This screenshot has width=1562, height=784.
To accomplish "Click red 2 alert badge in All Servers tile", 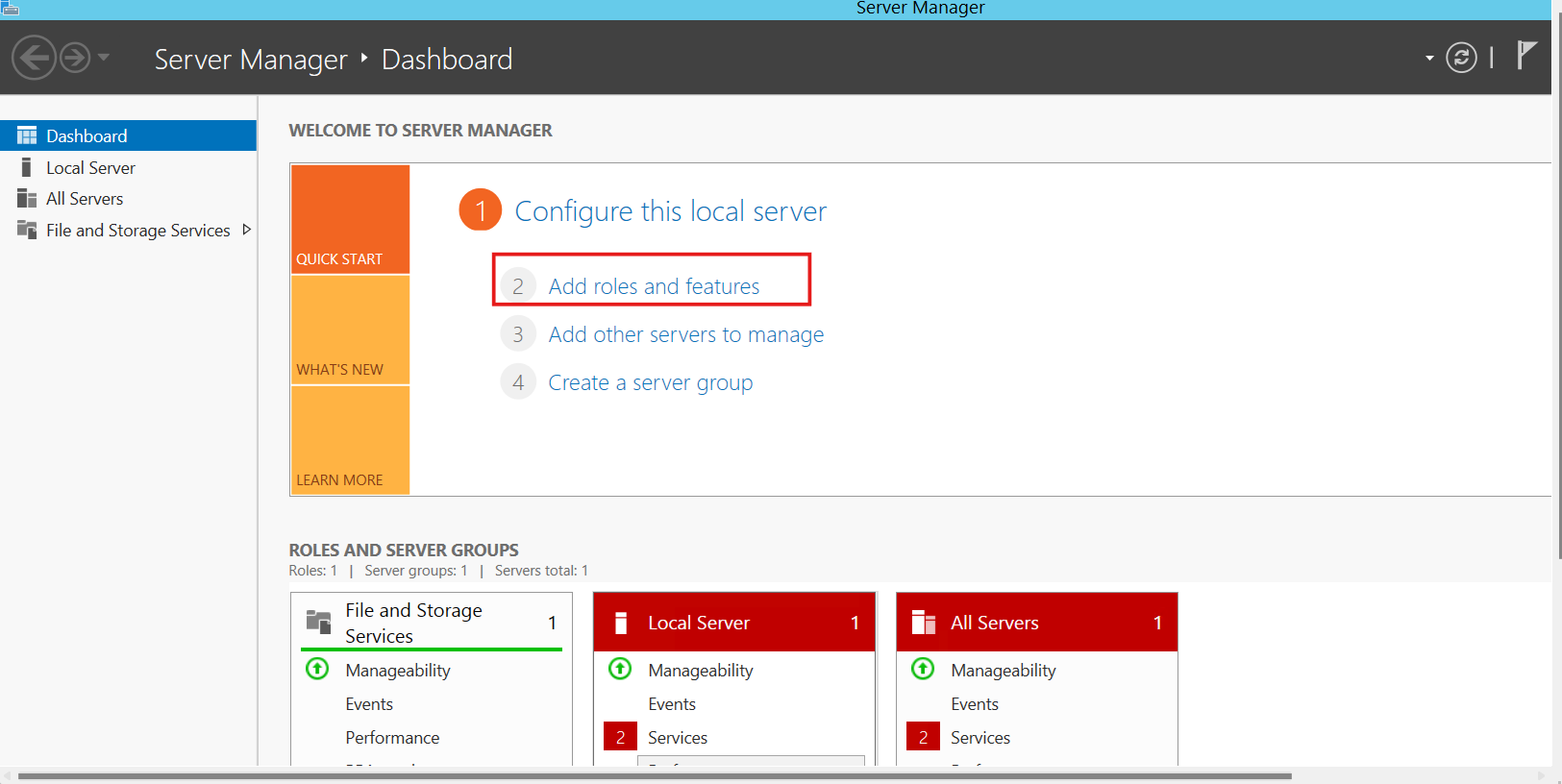I will point(923,737).
